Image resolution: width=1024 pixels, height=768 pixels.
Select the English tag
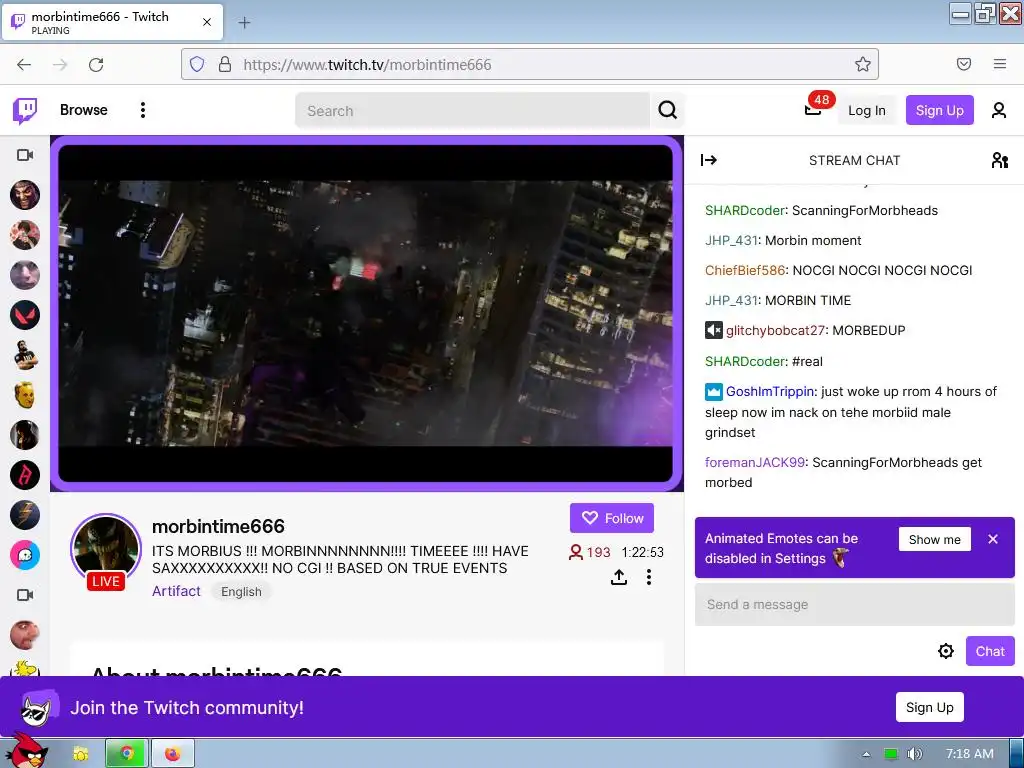[x=241, y=592]
